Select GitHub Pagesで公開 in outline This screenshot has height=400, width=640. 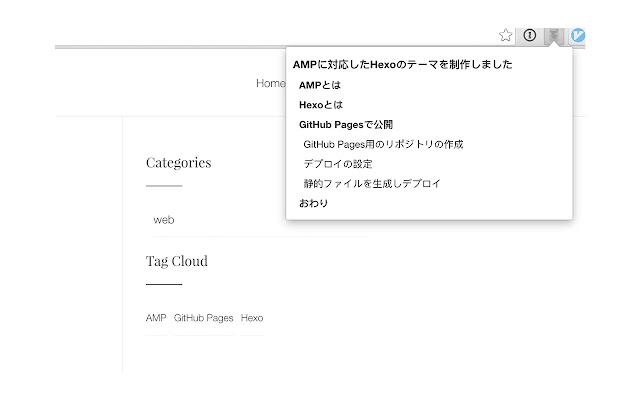coord(346,124)
